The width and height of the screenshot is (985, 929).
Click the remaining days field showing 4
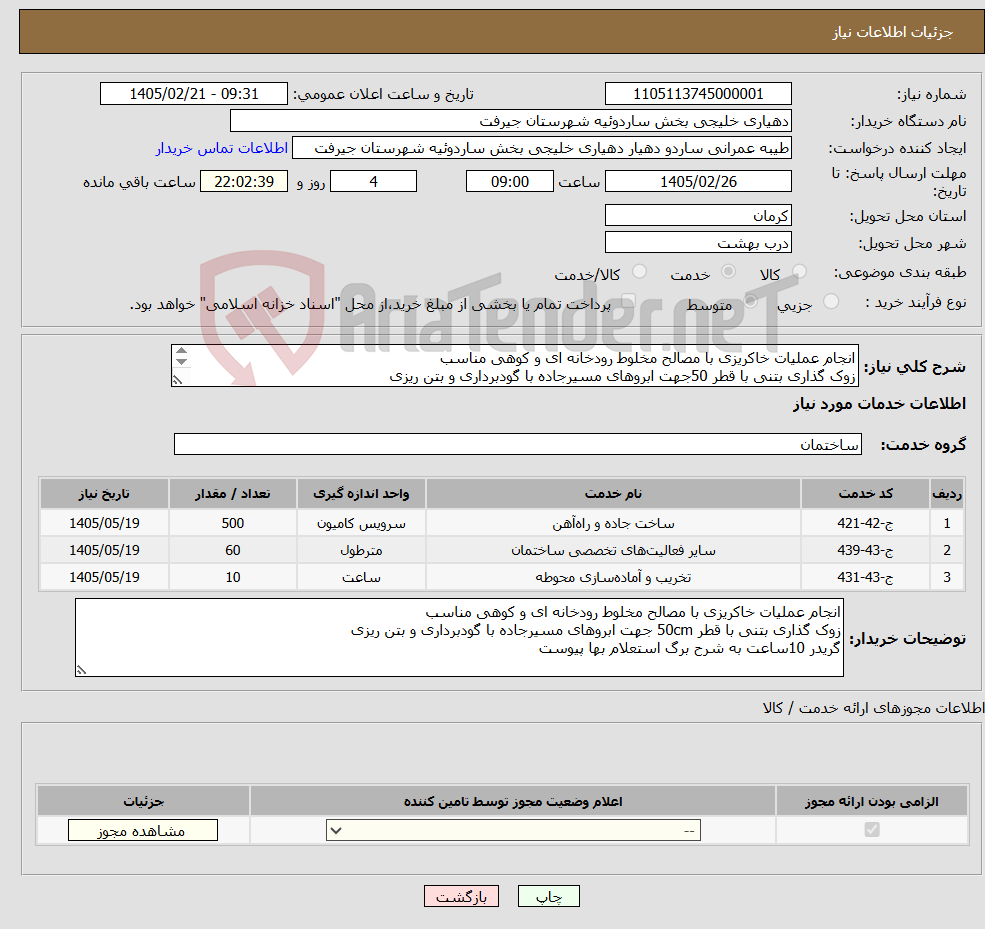[x=373, y=182]
